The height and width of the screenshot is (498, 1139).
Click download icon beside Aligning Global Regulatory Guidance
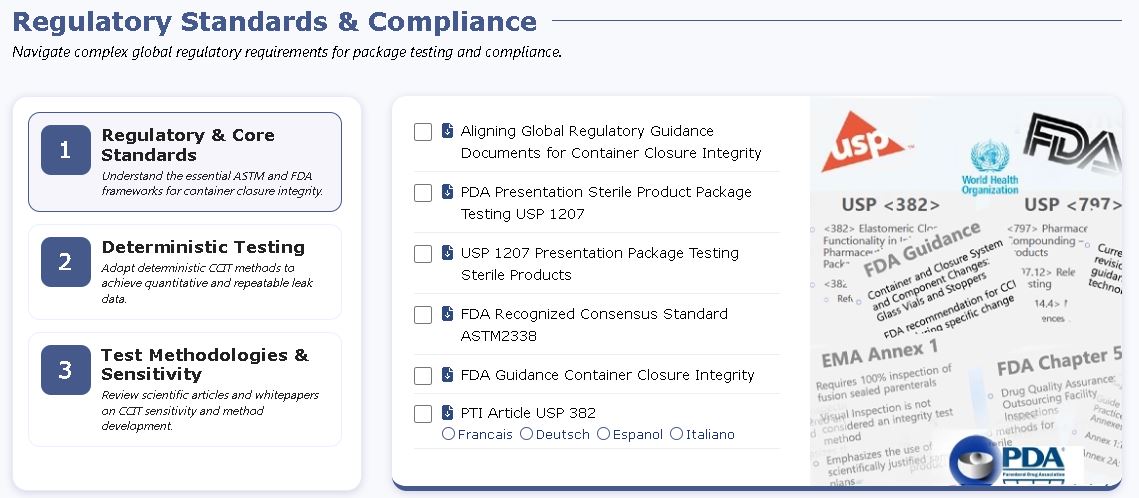(447, 131)
